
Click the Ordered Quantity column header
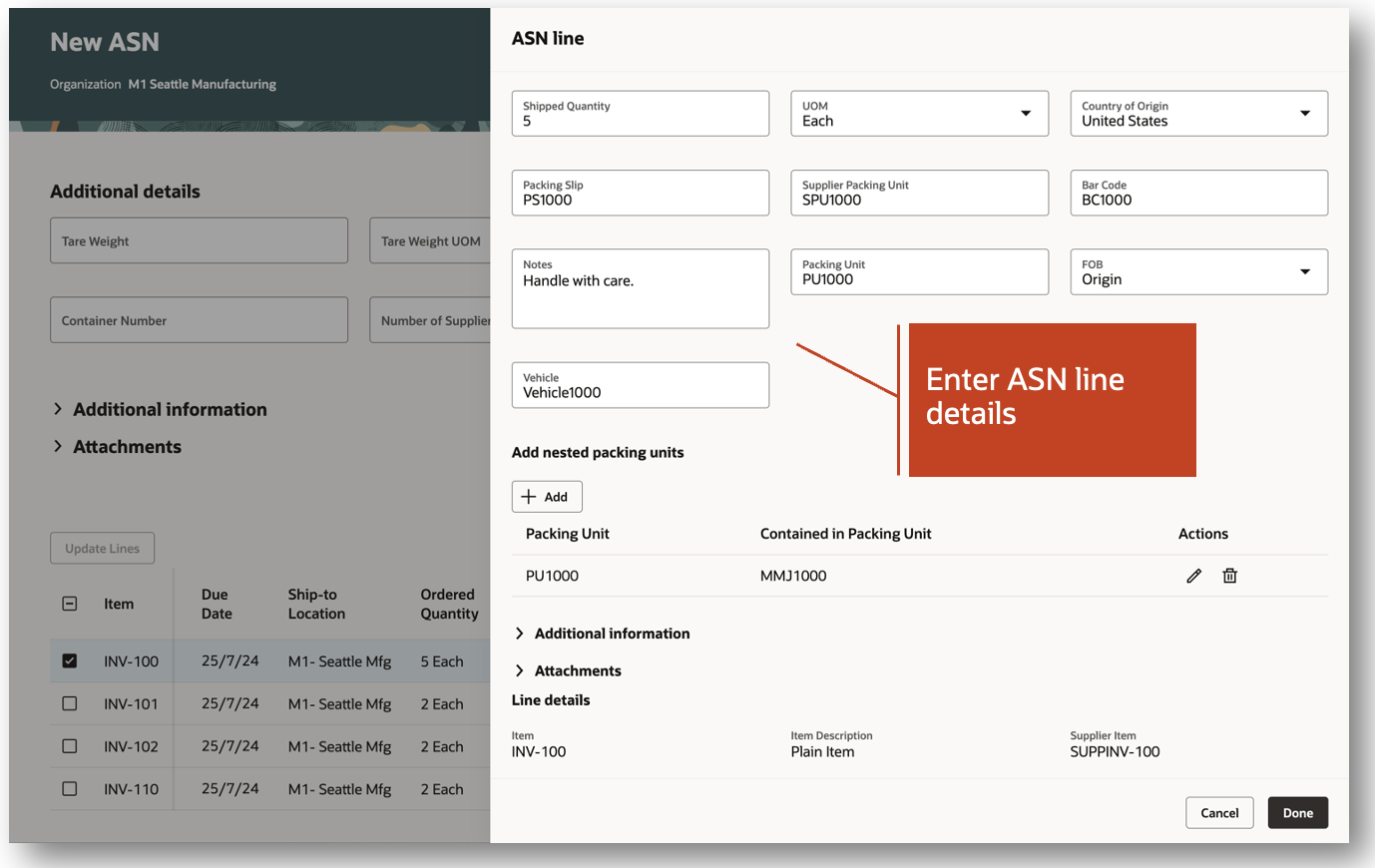449,604
